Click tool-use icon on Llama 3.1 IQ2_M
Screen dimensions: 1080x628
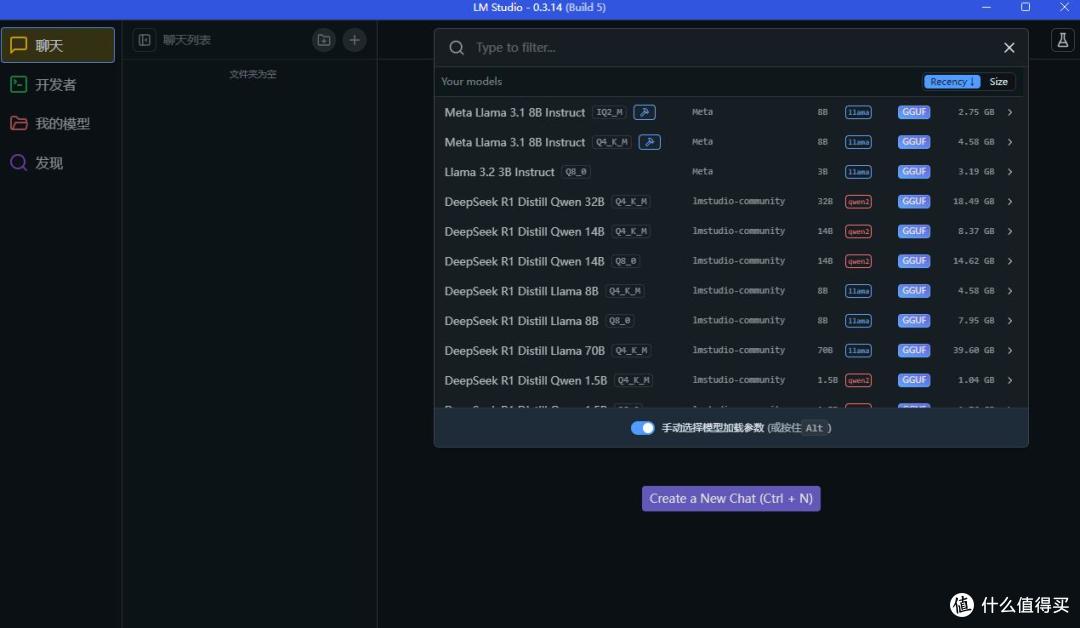pos(644,112)
